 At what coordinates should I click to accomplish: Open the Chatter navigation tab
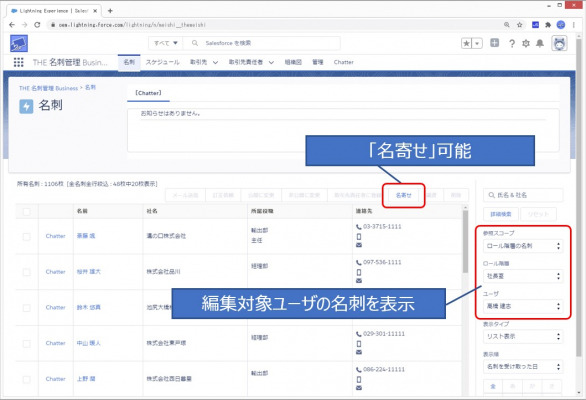tap(343, 62)
